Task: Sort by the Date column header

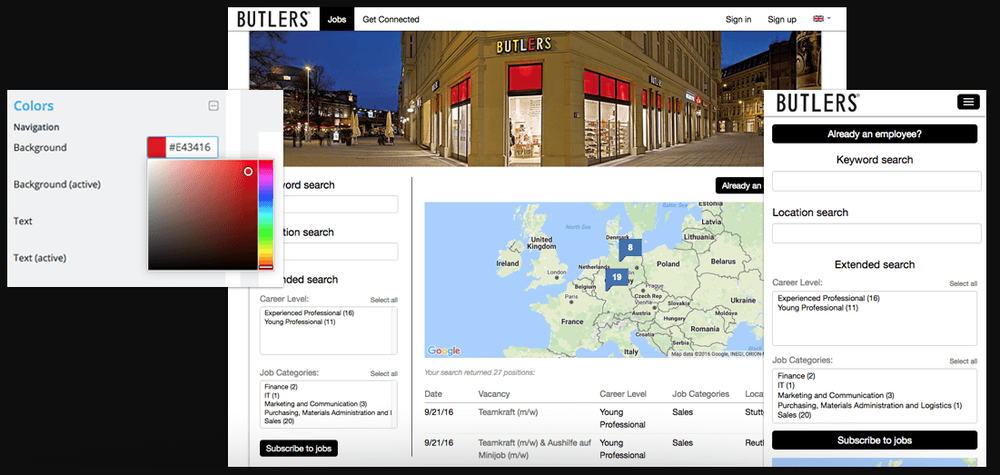Action: pos(433,394)
